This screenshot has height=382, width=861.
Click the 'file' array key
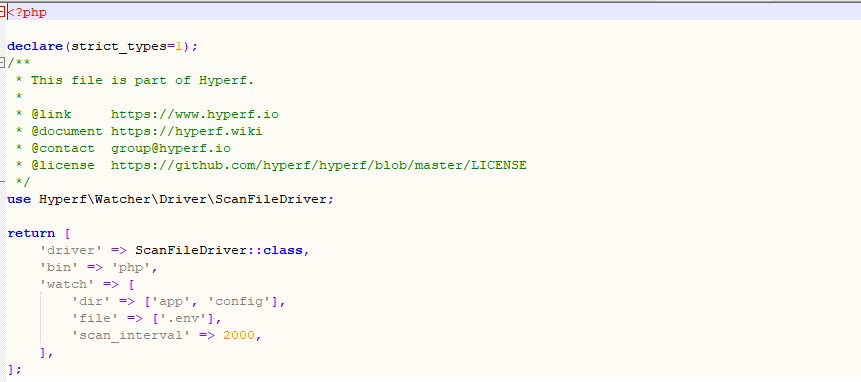tap(95, 318)
